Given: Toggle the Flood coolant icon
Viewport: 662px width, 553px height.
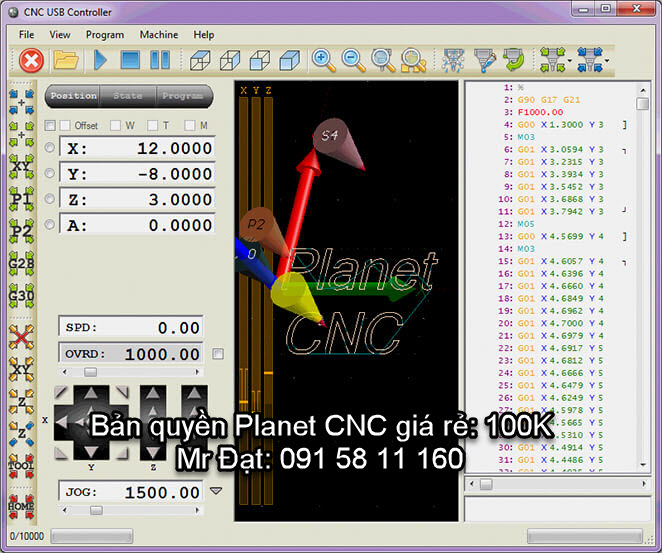Looking at the screenshot, I should coord(484,60).
